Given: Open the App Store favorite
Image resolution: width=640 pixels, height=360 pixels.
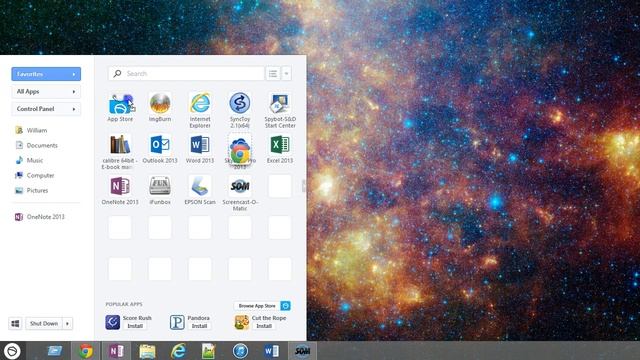Looking at the screenshot, I should (x=120, y=104).
